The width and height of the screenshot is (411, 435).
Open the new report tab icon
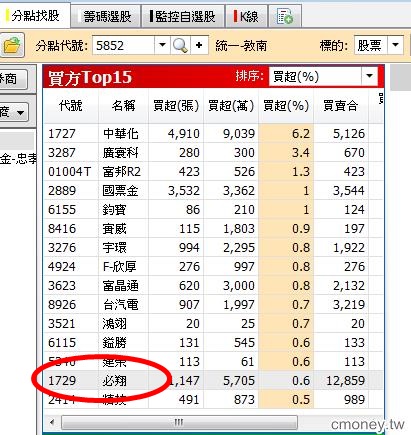[285, 17]
